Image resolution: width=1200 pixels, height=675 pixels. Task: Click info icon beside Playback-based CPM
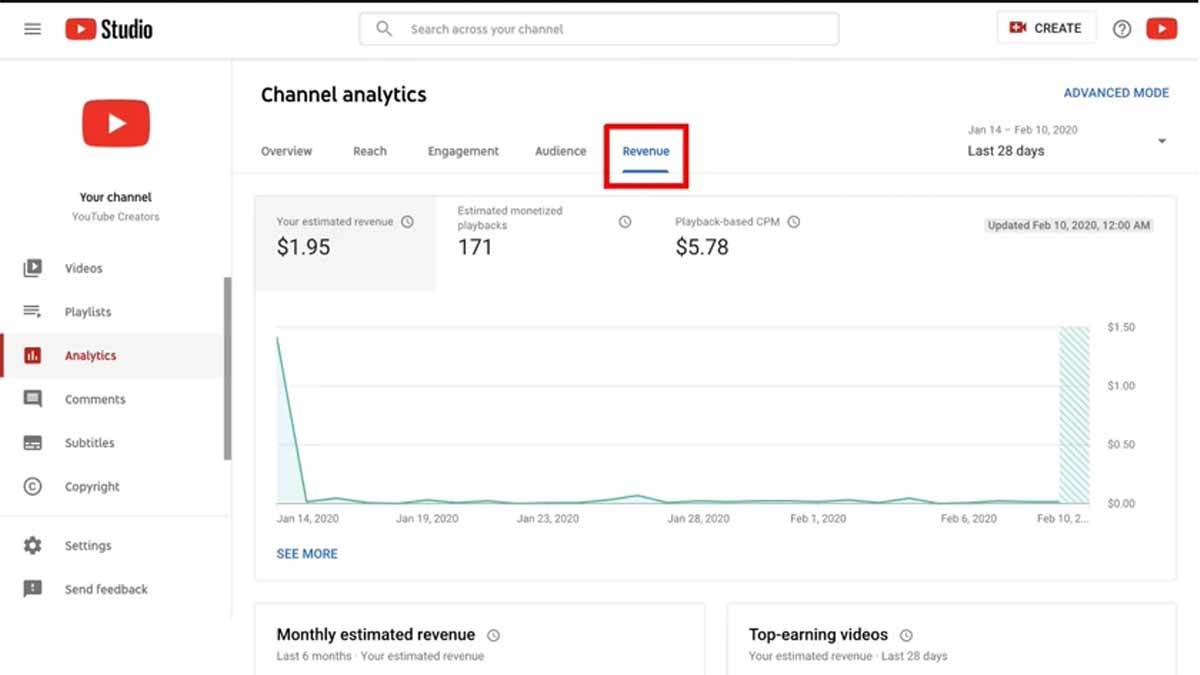tap(794, 222)
